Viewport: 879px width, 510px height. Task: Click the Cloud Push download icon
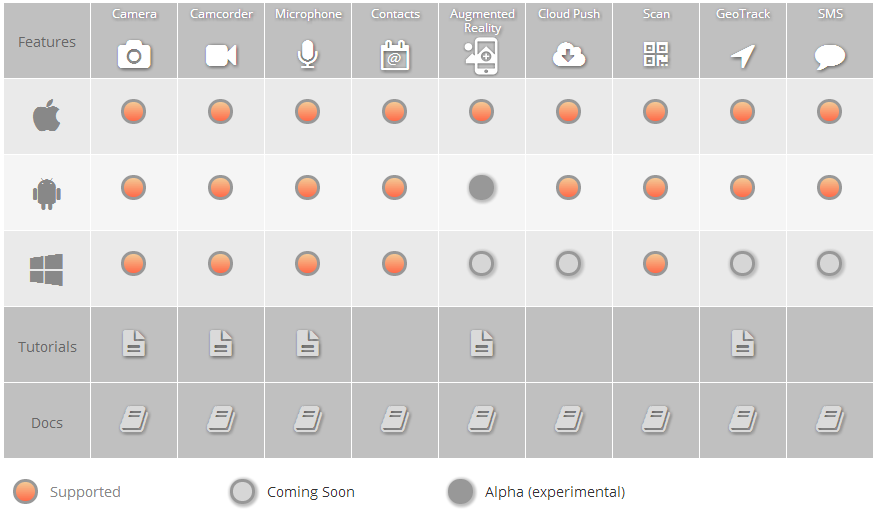pos(569,55)
